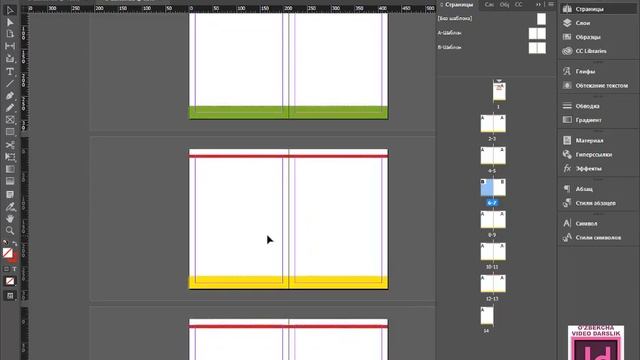Select spread 2-3 thumbnail
The height and width of the screenshot is (360, 640).
pos(493,123)
